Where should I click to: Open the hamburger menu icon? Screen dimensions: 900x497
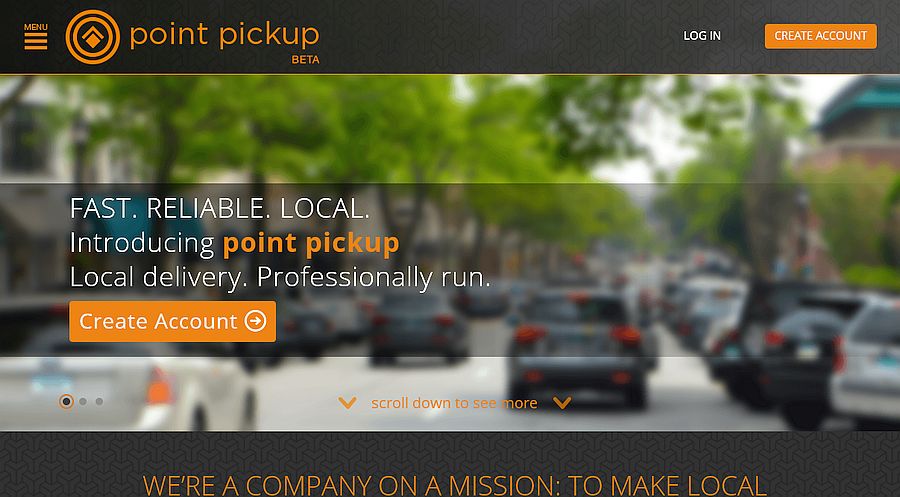coord(36,41)
